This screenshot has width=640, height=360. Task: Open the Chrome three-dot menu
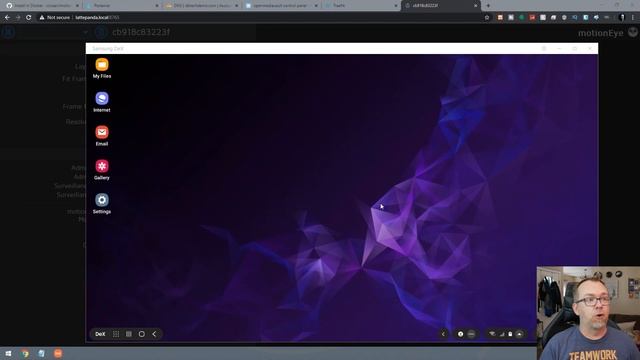(633, 18)
